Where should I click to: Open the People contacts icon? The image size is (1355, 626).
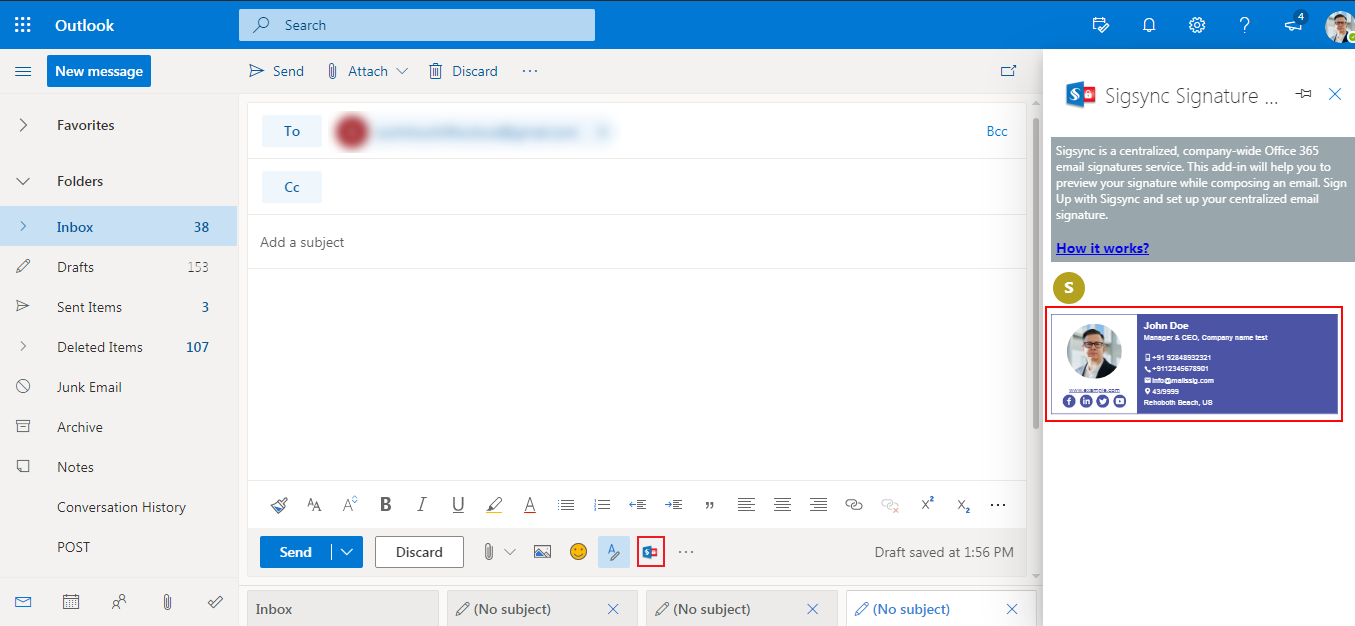pos(119,602)
